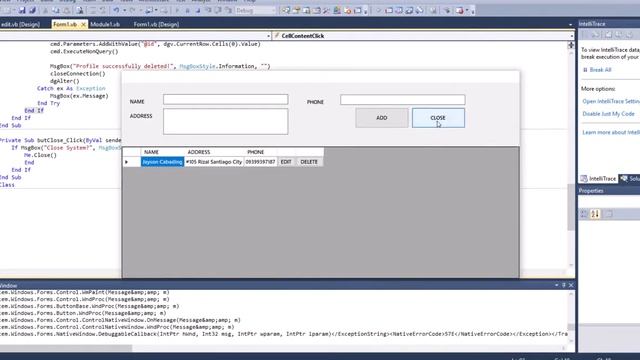Click the NAME column header in grid
The height and width of the screenshot is (360, 640).
coord(162,152)
